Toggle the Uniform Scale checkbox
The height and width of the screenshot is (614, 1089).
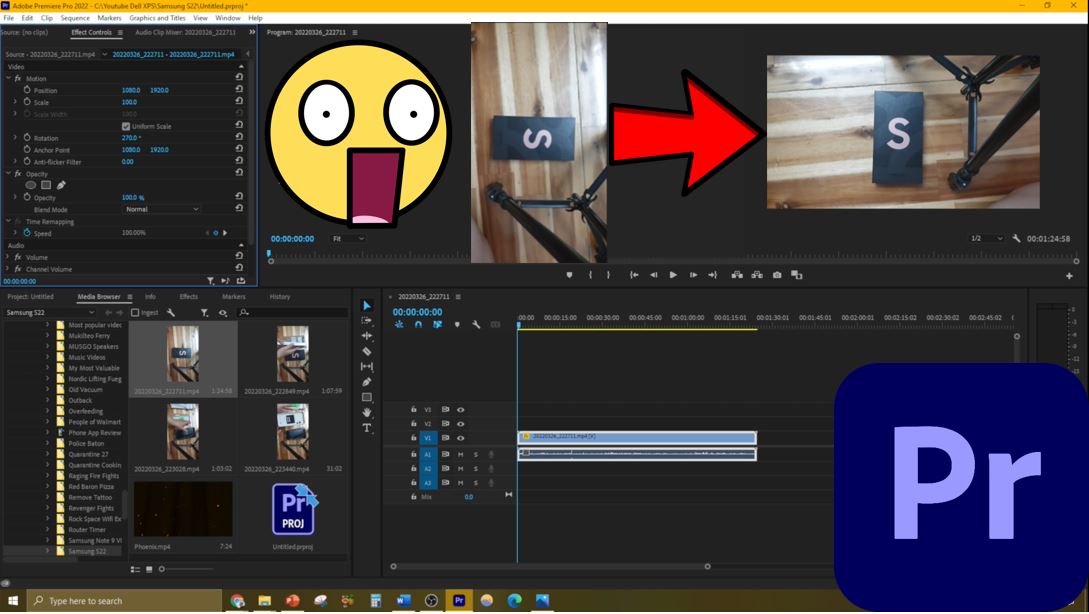pos(125,125)
